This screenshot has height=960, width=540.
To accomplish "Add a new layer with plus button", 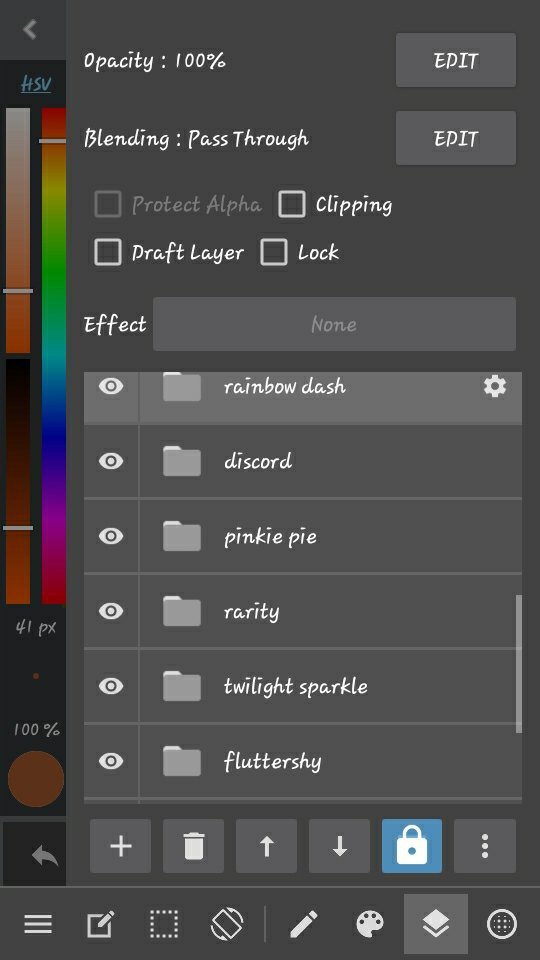I will click(x=121, y=846).
